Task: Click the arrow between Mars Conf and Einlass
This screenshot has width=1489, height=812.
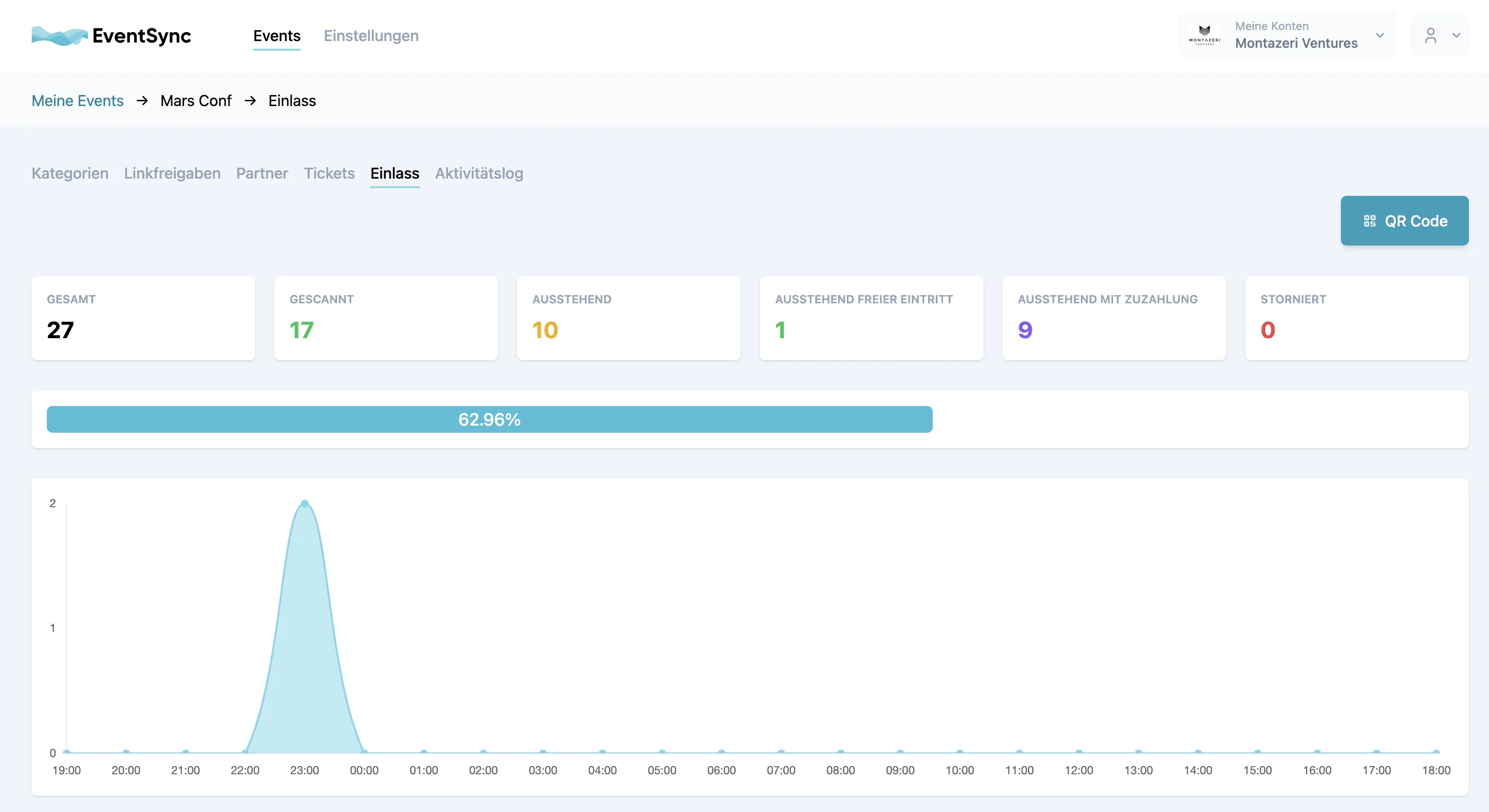Action: point(250,101)
